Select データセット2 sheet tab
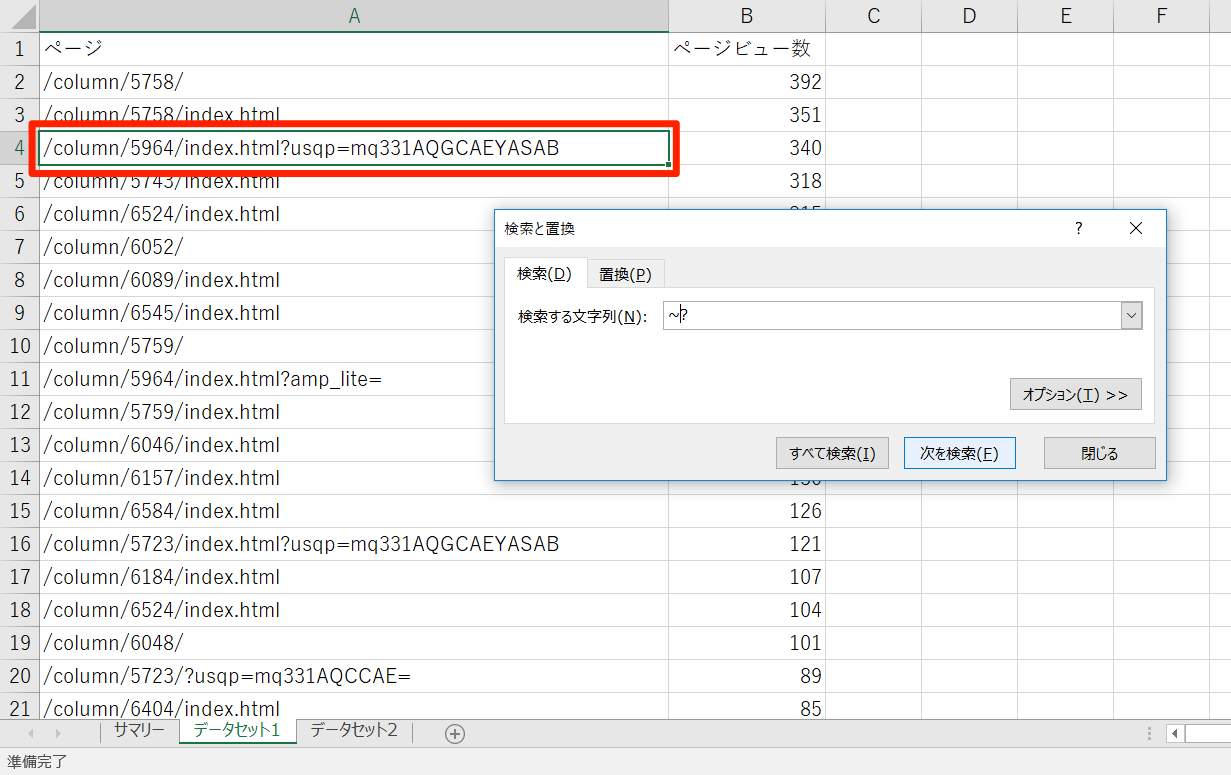This screenshot has width=1231, height=775. pyautogui.click(x=354, y=731)
